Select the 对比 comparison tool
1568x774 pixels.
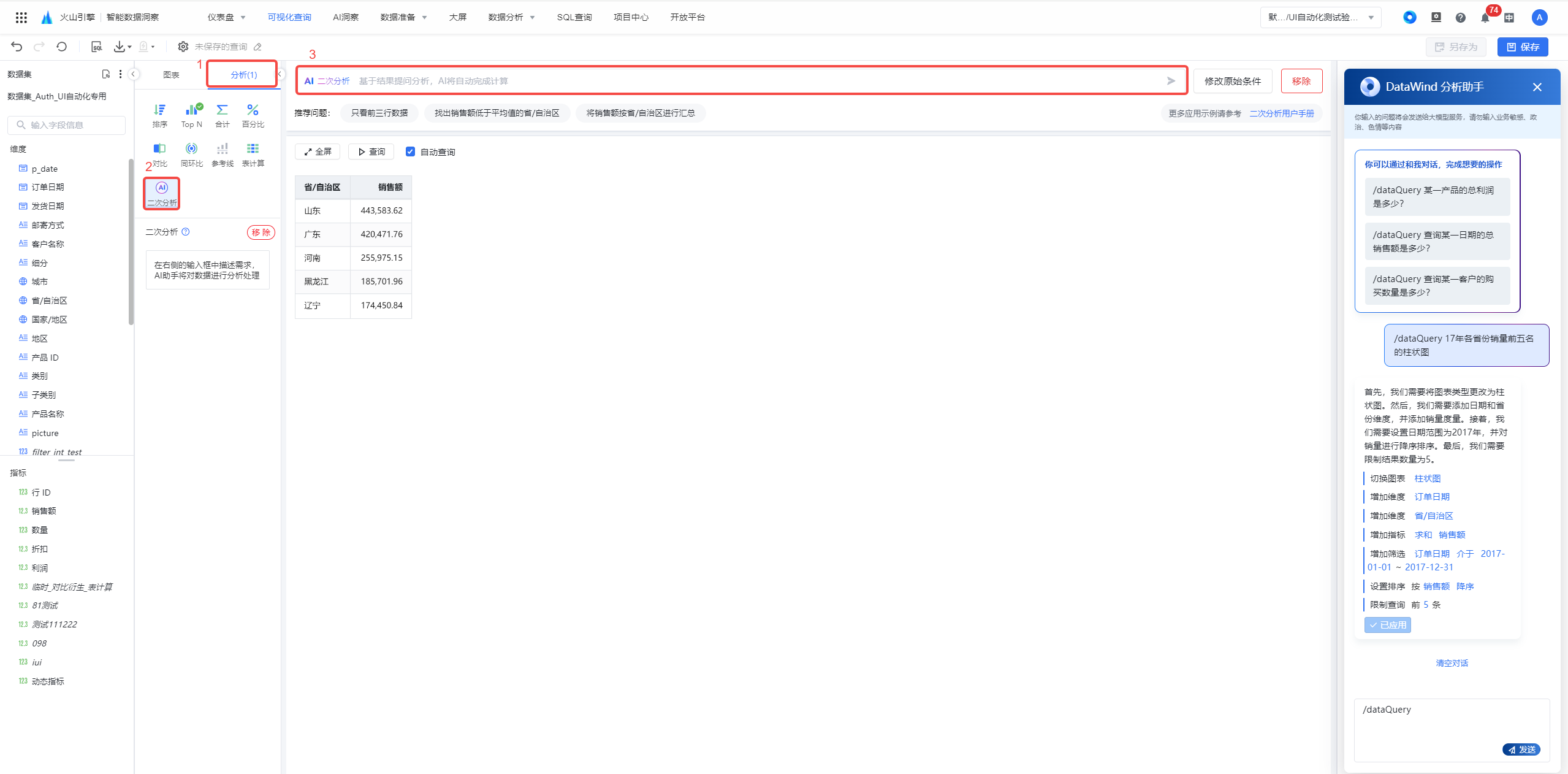[160, 155]
